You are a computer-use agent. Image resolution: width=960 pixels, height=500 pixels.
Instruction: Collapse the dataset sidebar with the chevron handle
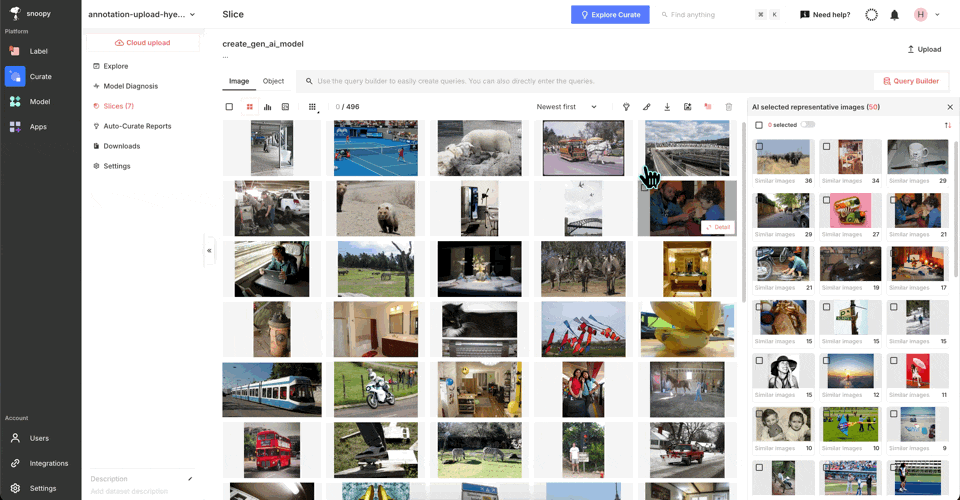click(209, 250)
